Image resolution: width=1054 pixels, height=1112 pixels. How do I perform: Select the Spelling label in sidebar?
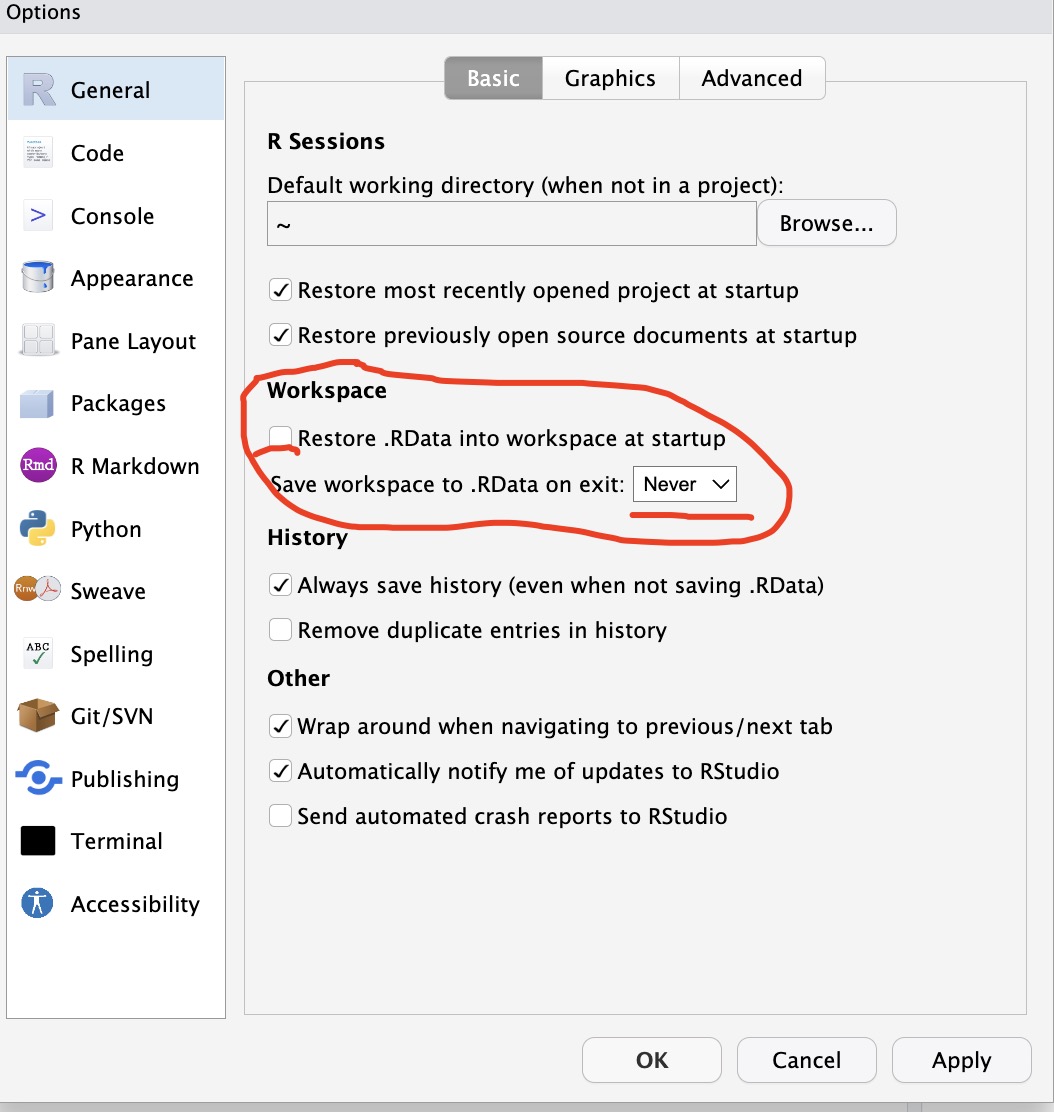tap(111, 655)
